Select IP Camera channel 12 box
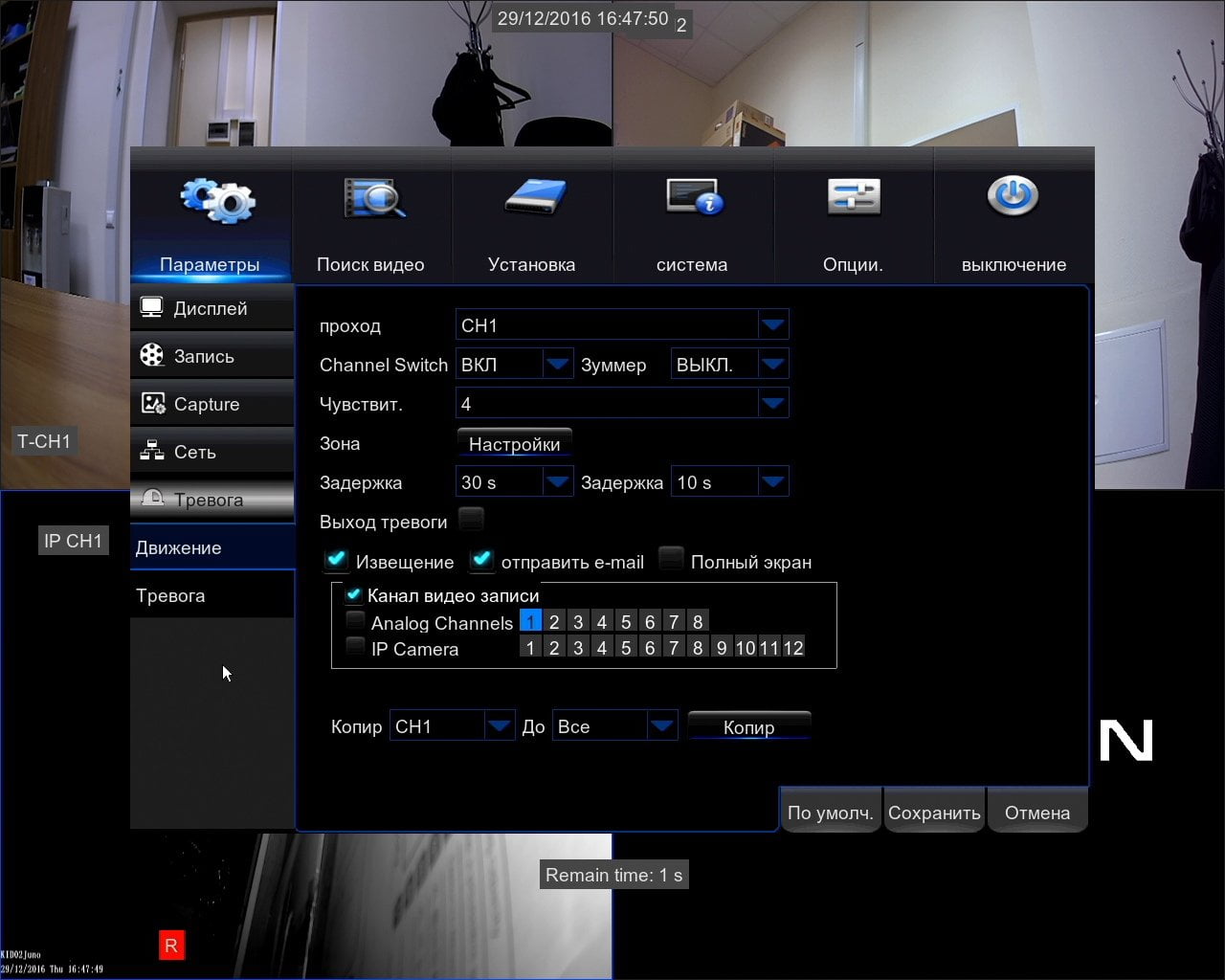1225x980 pixels. click(793, 648)
